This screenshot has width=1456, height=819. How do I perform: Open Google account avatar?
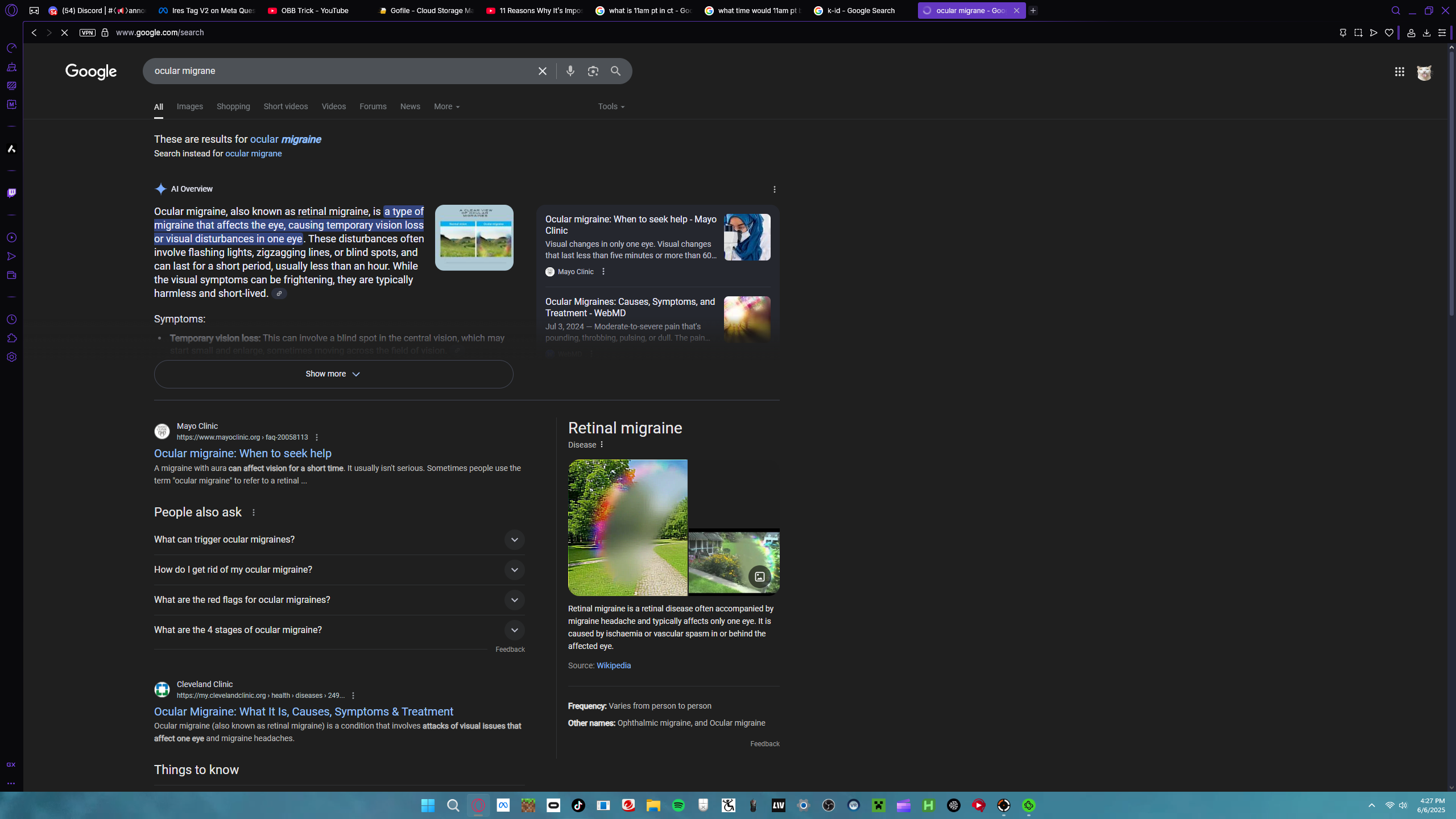click(x=1424, y=72)
